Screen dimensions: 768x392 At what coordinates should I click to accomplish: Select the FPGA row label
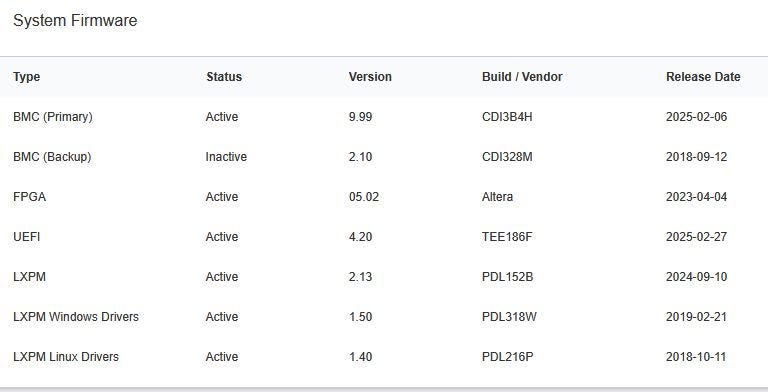tap(29, 197)
